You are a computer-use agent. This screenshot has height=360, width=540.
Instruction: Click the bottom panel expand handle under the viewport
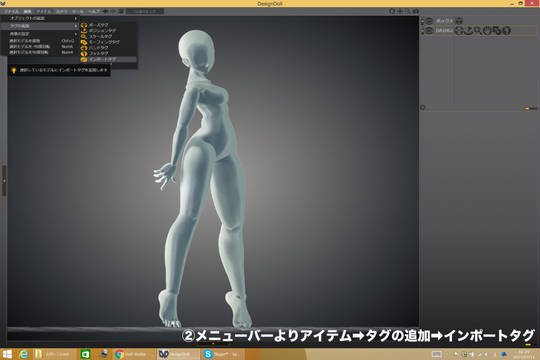[x=213, y=343]
